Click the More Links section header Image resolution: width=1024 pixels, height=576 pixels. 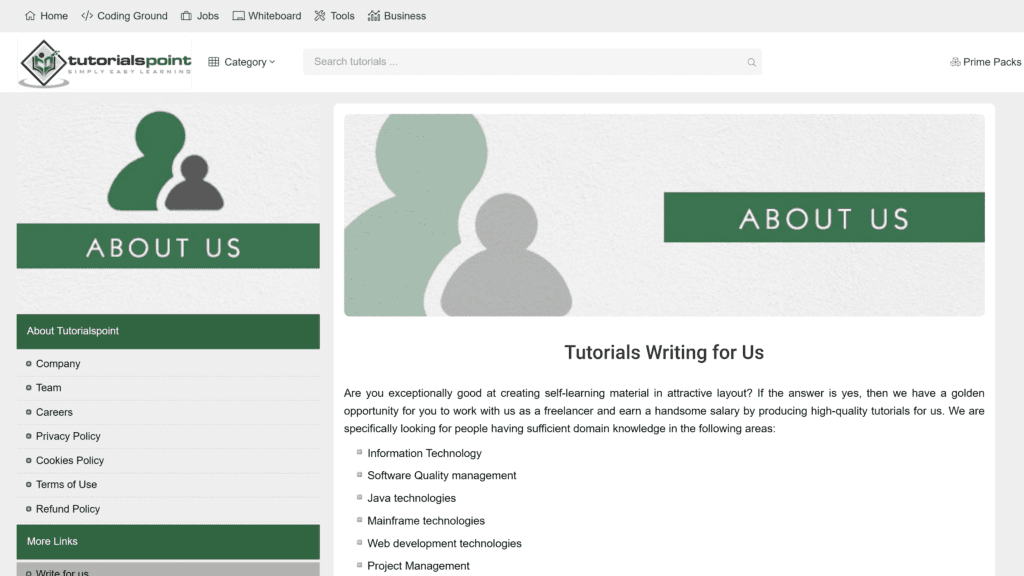(168, 541)
